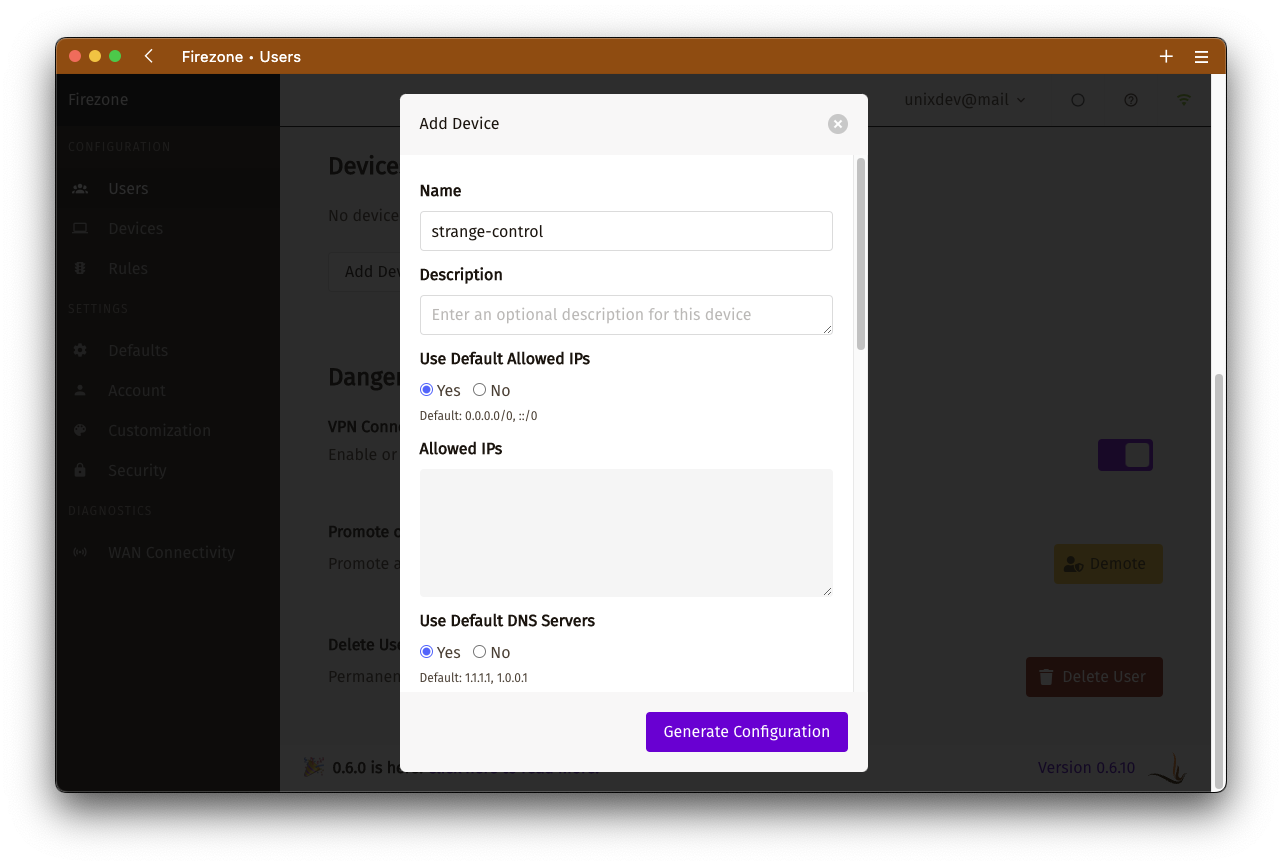Click the Version 0.6.10 link
This screenshot has width=1282, height=866.
click(1086, 768)
